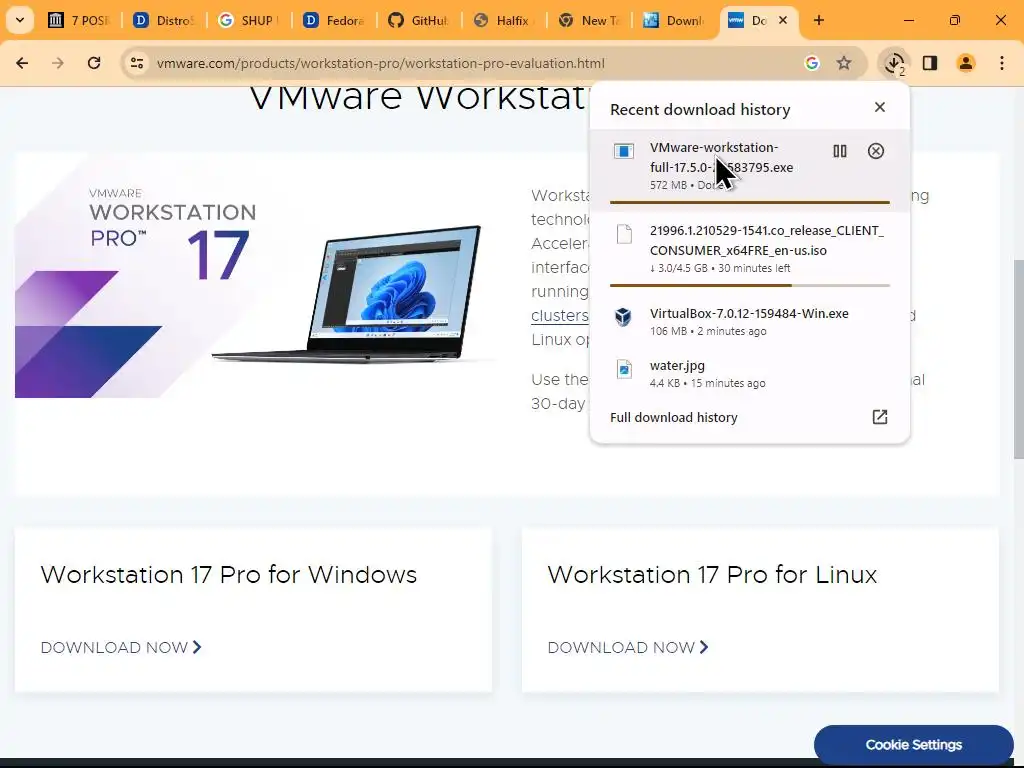
Task: Open Full download history external icon
Action: (880, 417)
